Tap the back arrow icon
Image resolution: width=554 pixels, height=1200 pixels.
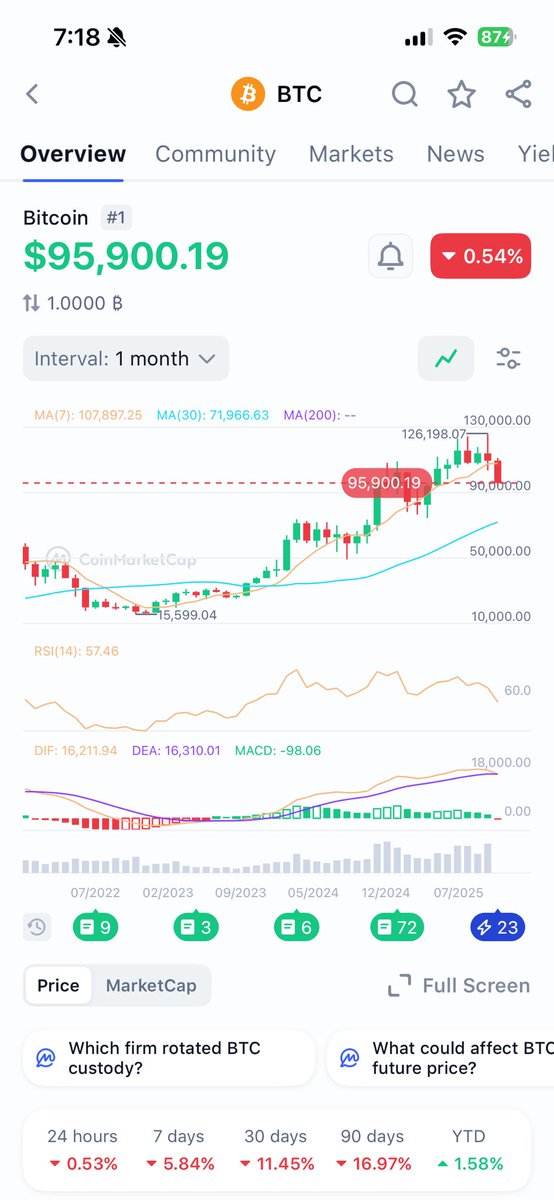[32, 95]
